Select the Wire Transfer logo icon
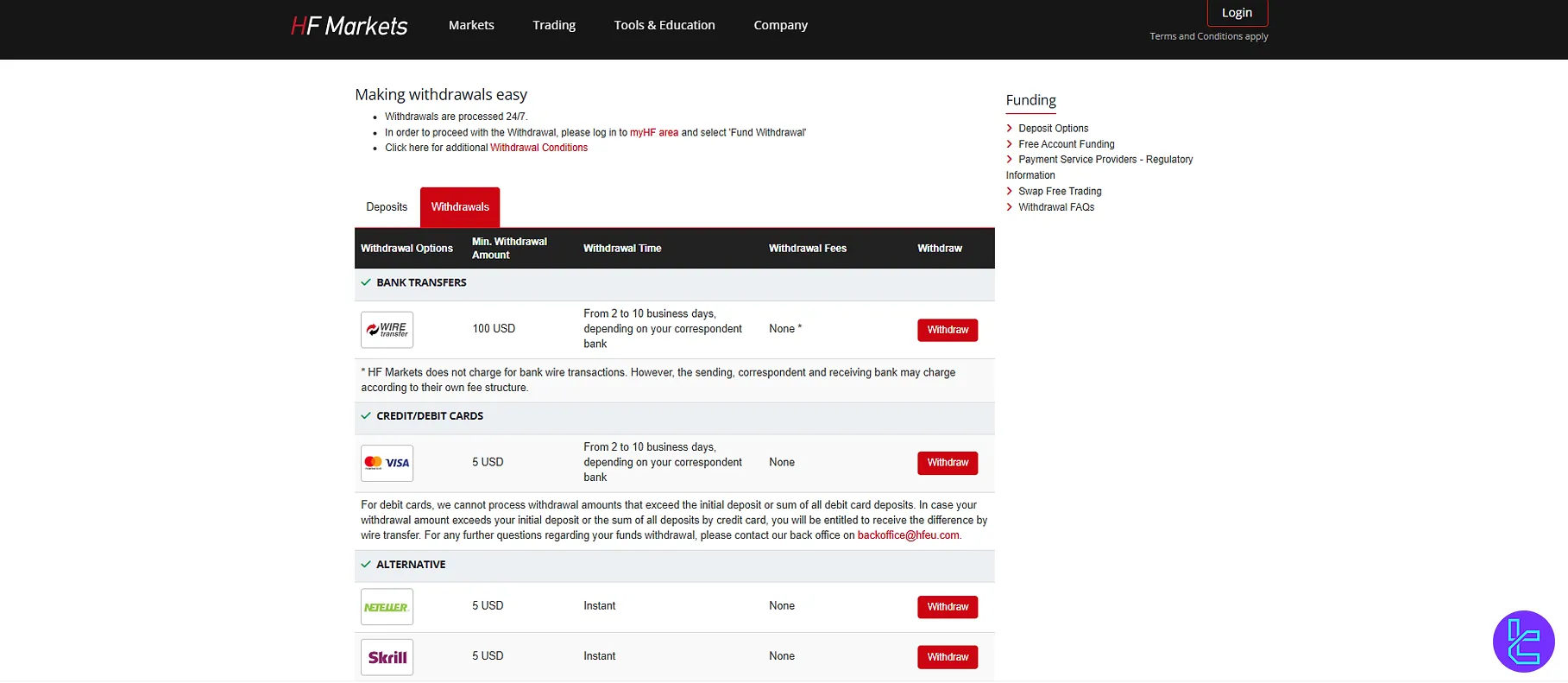 387,330
